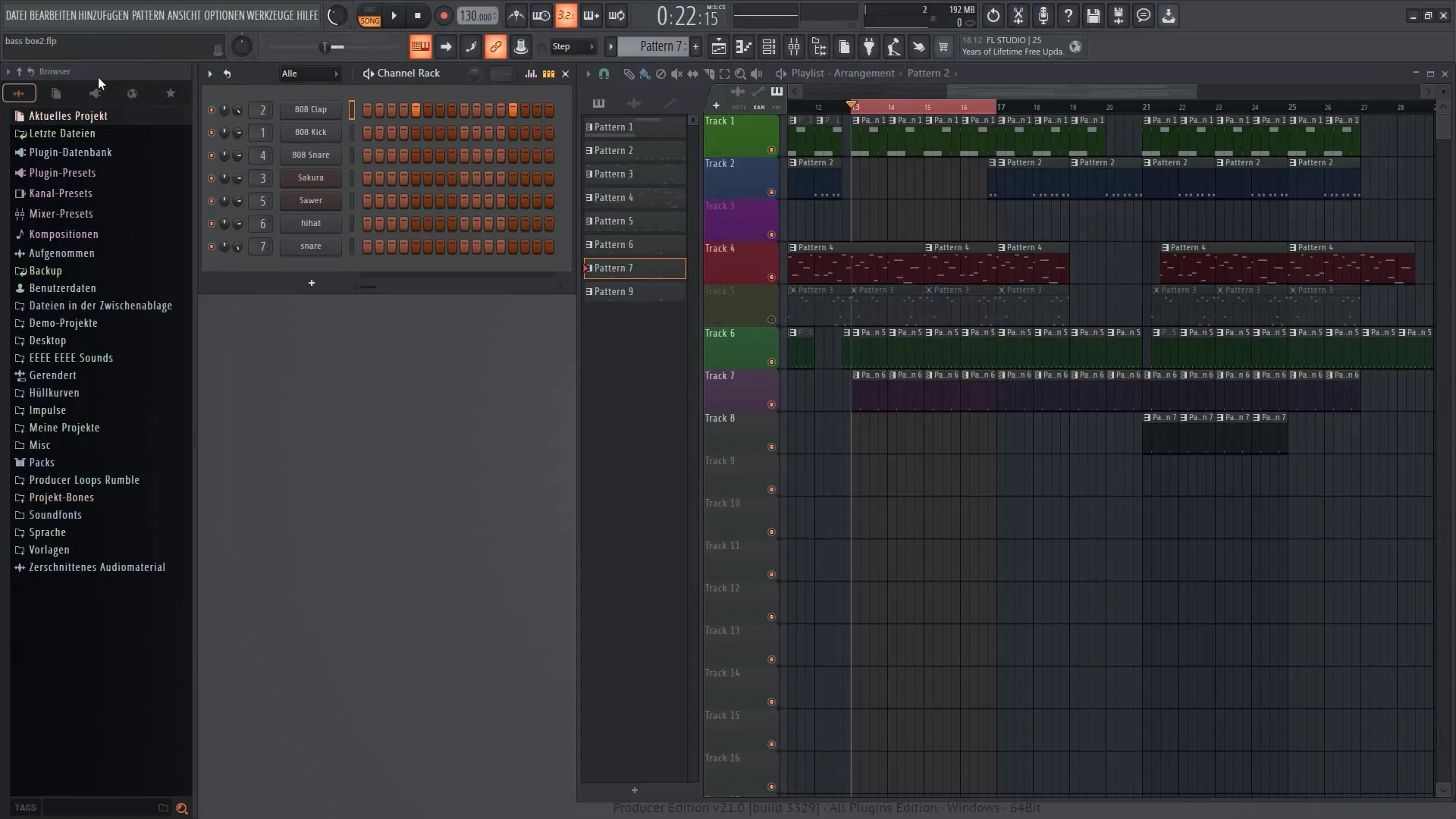Mute Track 3 in the playlist
1456x819 pixels.
pos(771,234)
